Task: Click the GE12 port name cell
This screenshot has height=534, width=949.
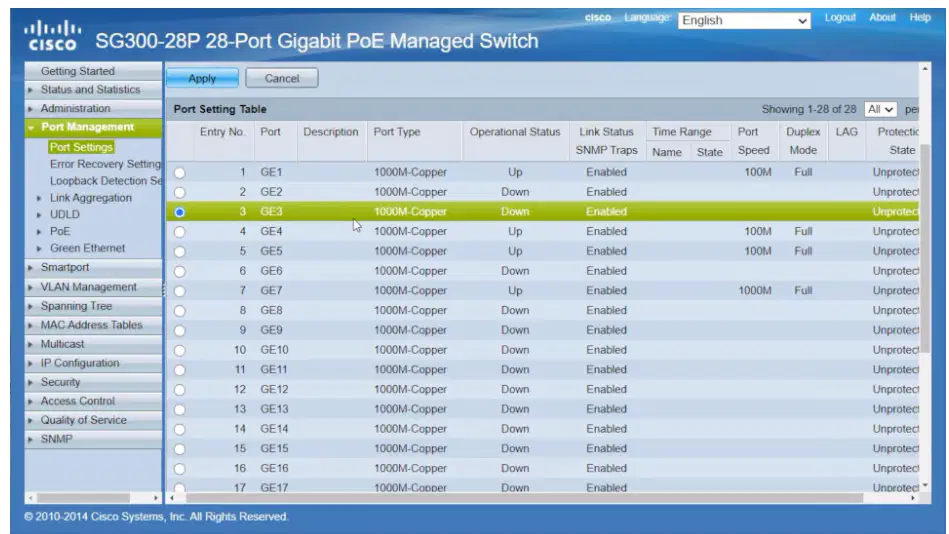Action: [274, 389]
